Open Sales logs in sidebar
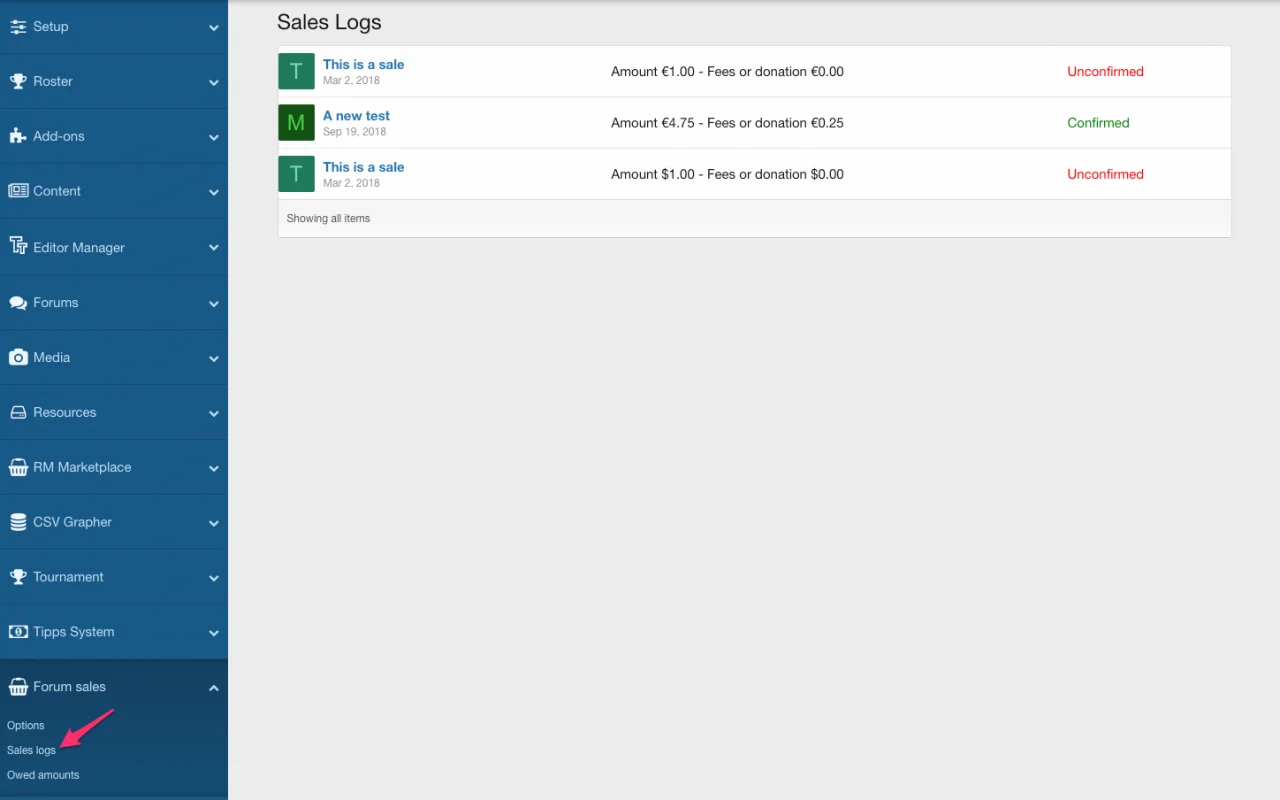The width and height of the screenshot is (1280, 800). point(31,750)
